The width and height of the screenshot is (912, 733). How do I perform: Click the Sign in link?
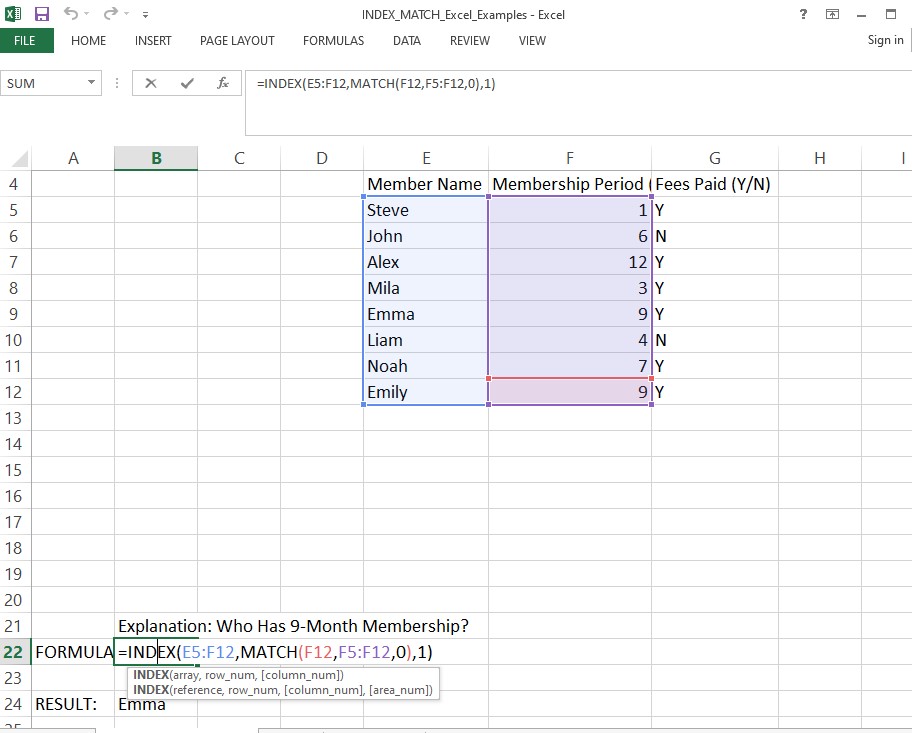885,40
